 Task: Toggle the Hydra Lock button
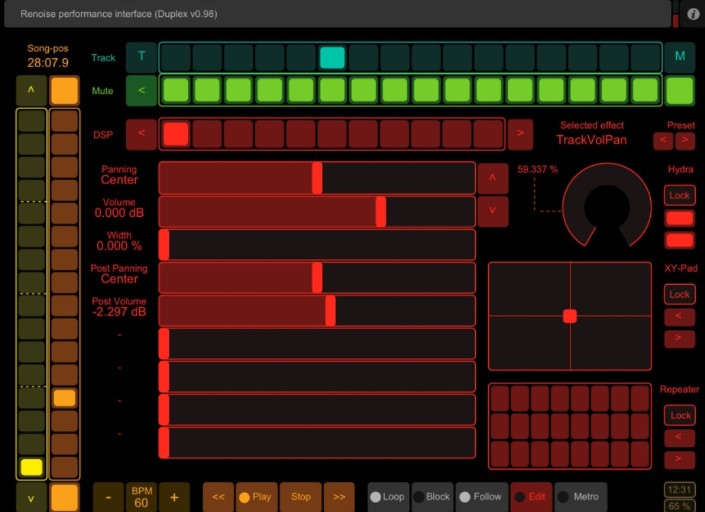click(x=679, y=195)
